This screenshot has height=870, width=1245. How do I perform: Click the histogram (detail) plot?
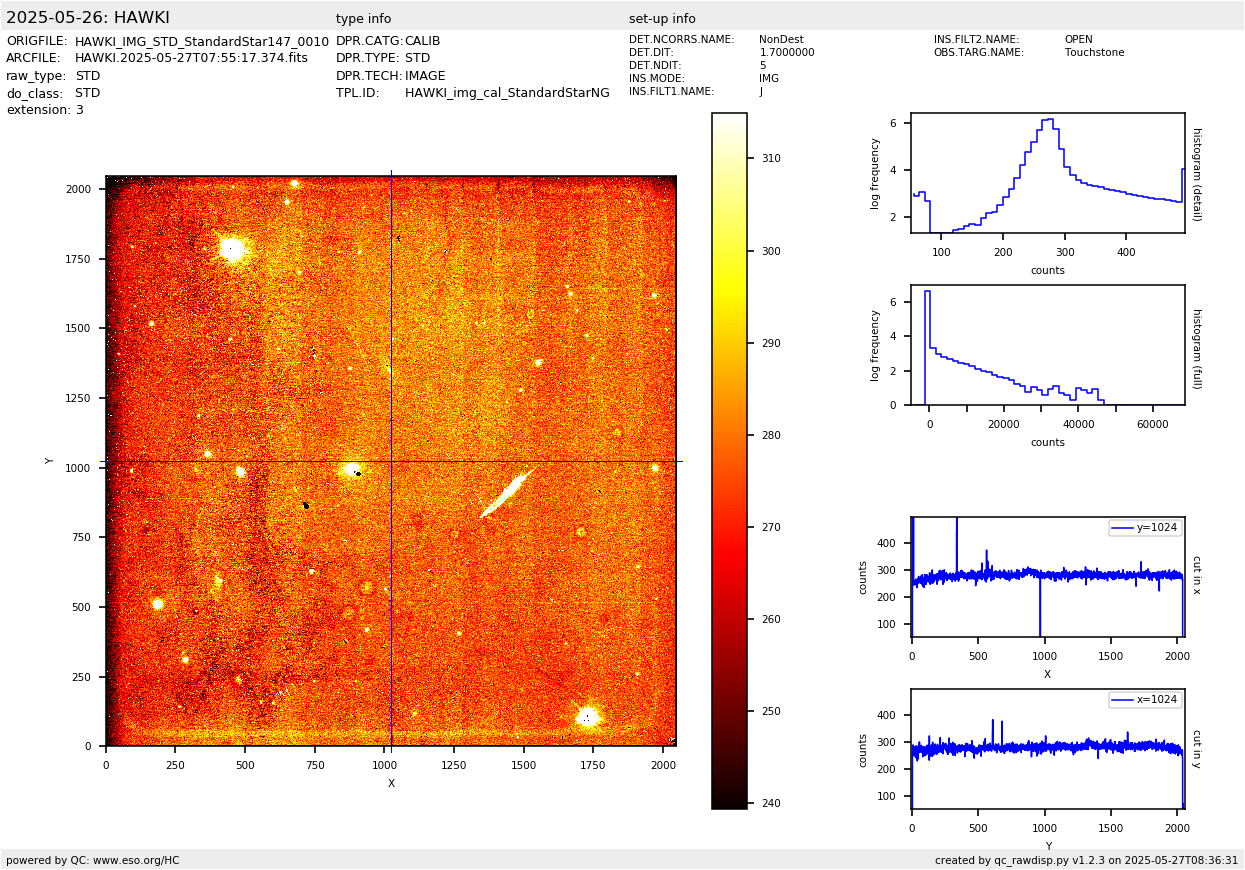(1047, 173)
